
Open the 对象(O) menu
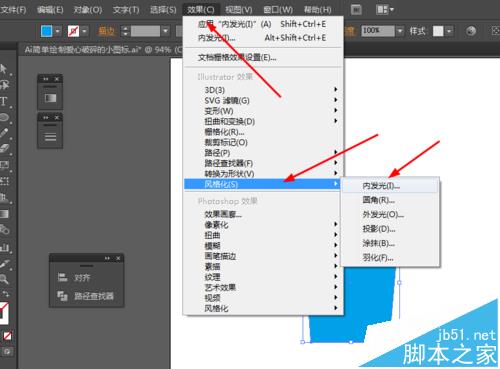[88, 10]
